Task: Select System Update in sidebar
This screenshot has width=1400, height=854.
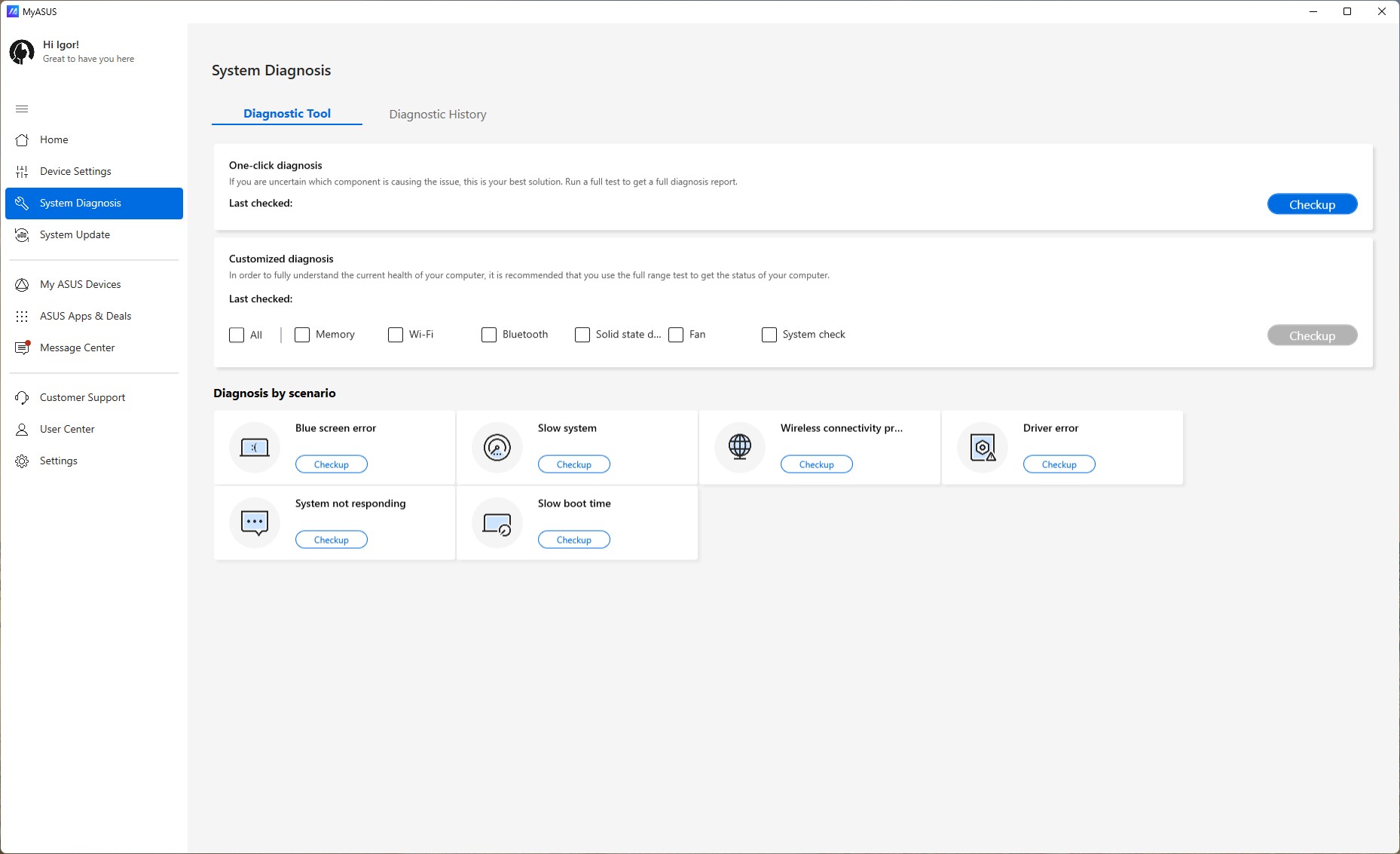Action: [x=94, y=234]
